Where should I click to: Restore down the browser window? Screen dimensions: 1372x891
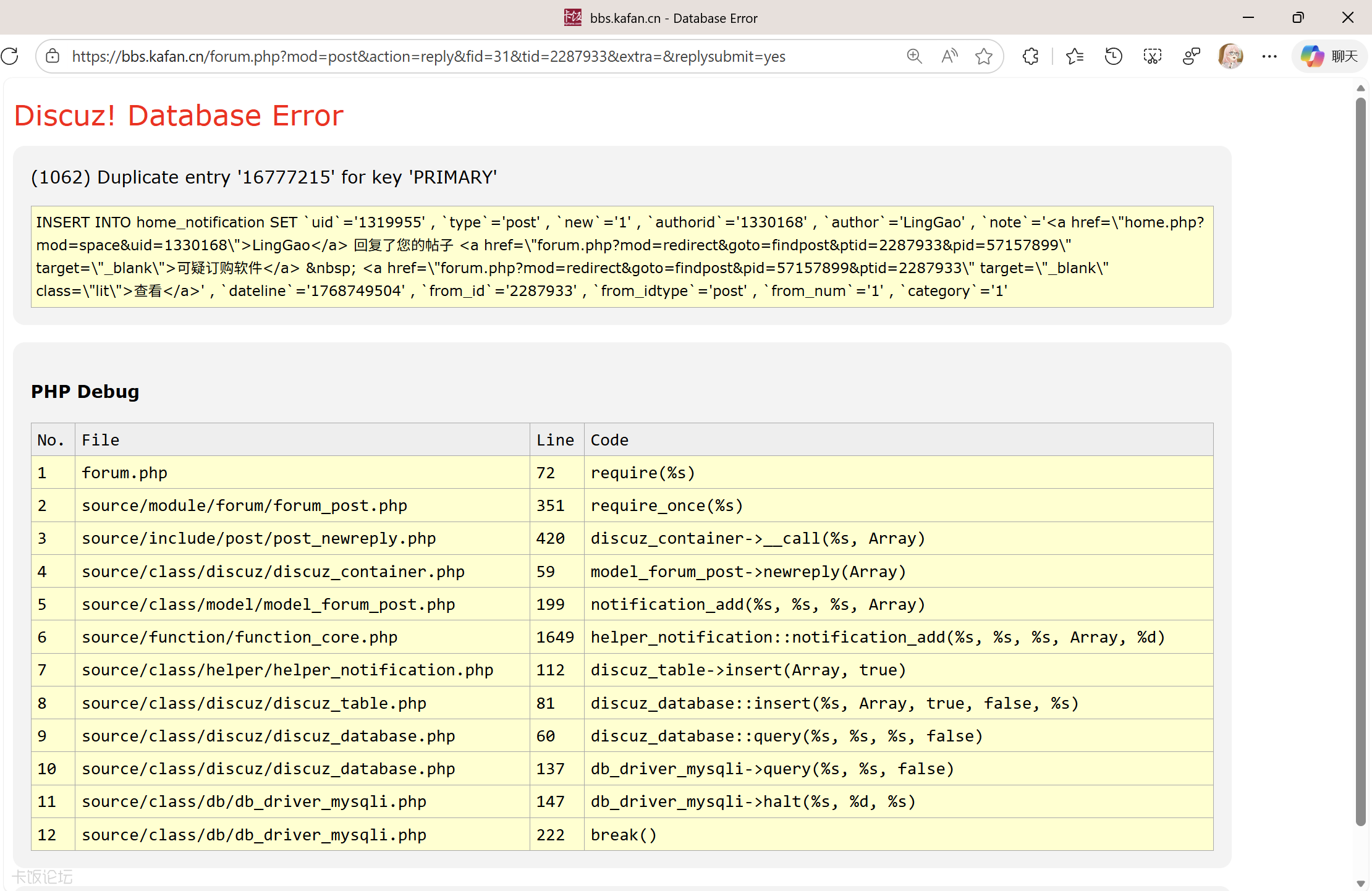point(1298,17)
